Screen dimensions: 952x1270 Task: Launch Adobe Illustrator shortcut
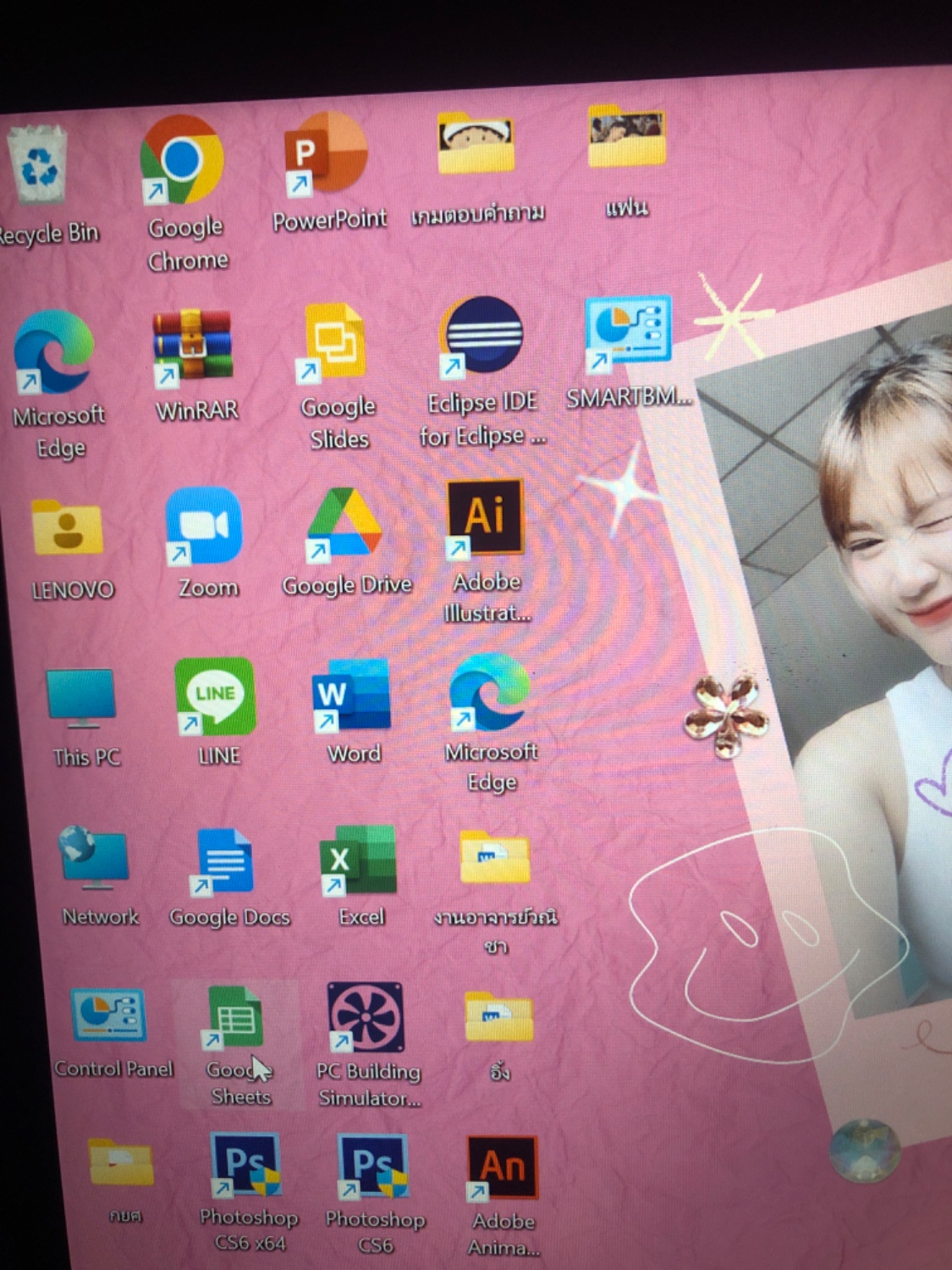pos(485,517)
